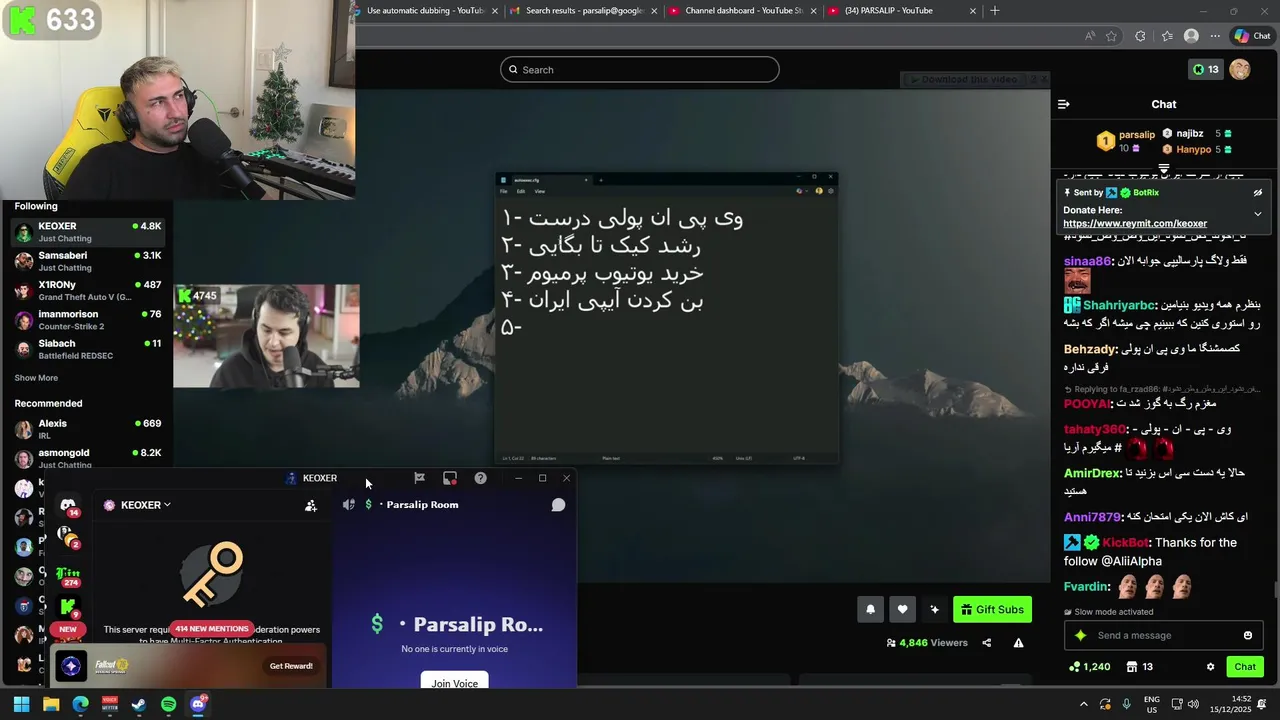Click Get Reward! in Discord banner
The image size is (1280, 720).
pos(291,666)
